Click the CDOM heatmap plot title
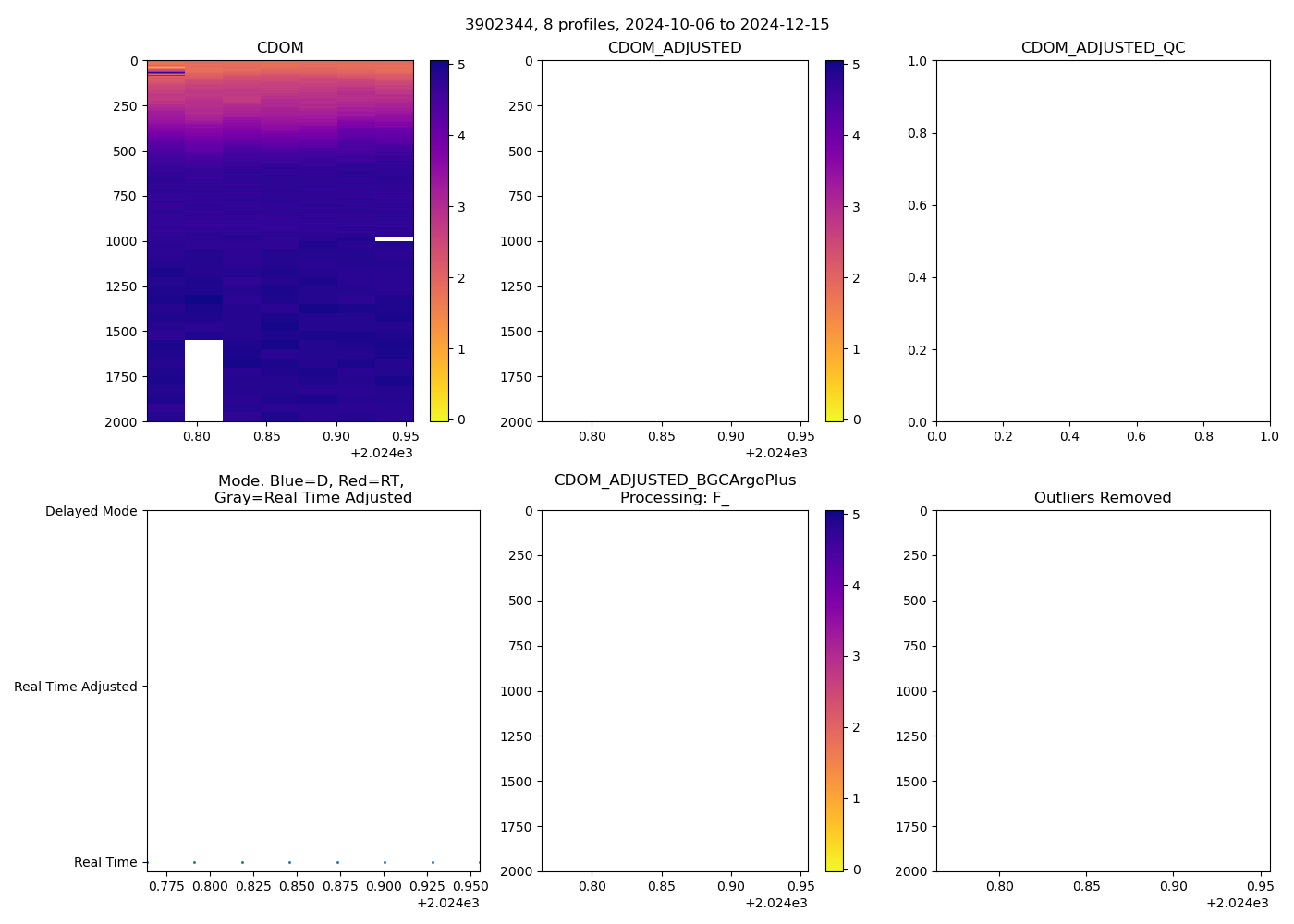The image size is (1294, 924). click(x=280, y=48)
